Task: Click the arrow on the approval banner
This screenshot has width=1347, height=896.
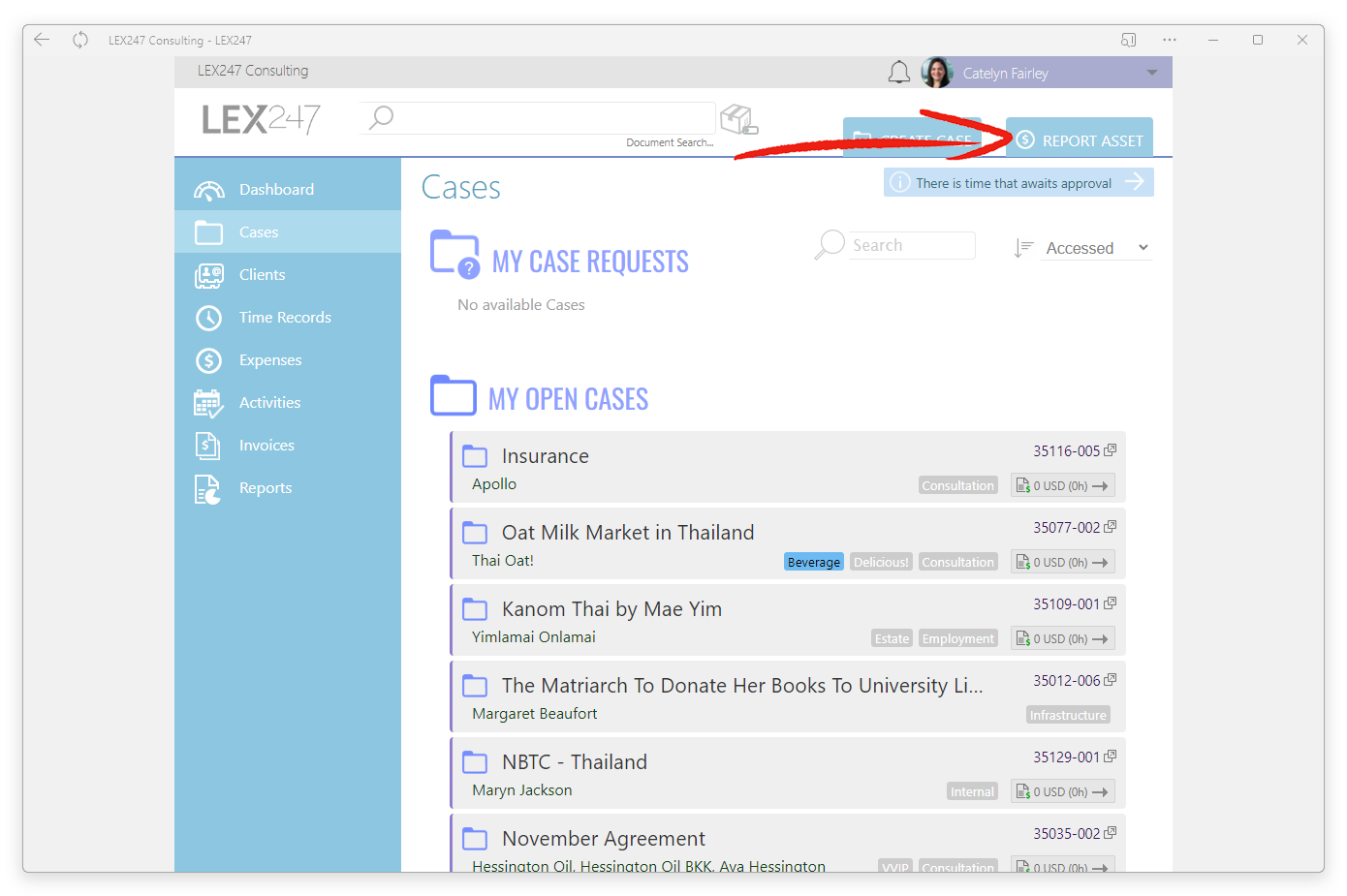Action: click(1135, 181)
